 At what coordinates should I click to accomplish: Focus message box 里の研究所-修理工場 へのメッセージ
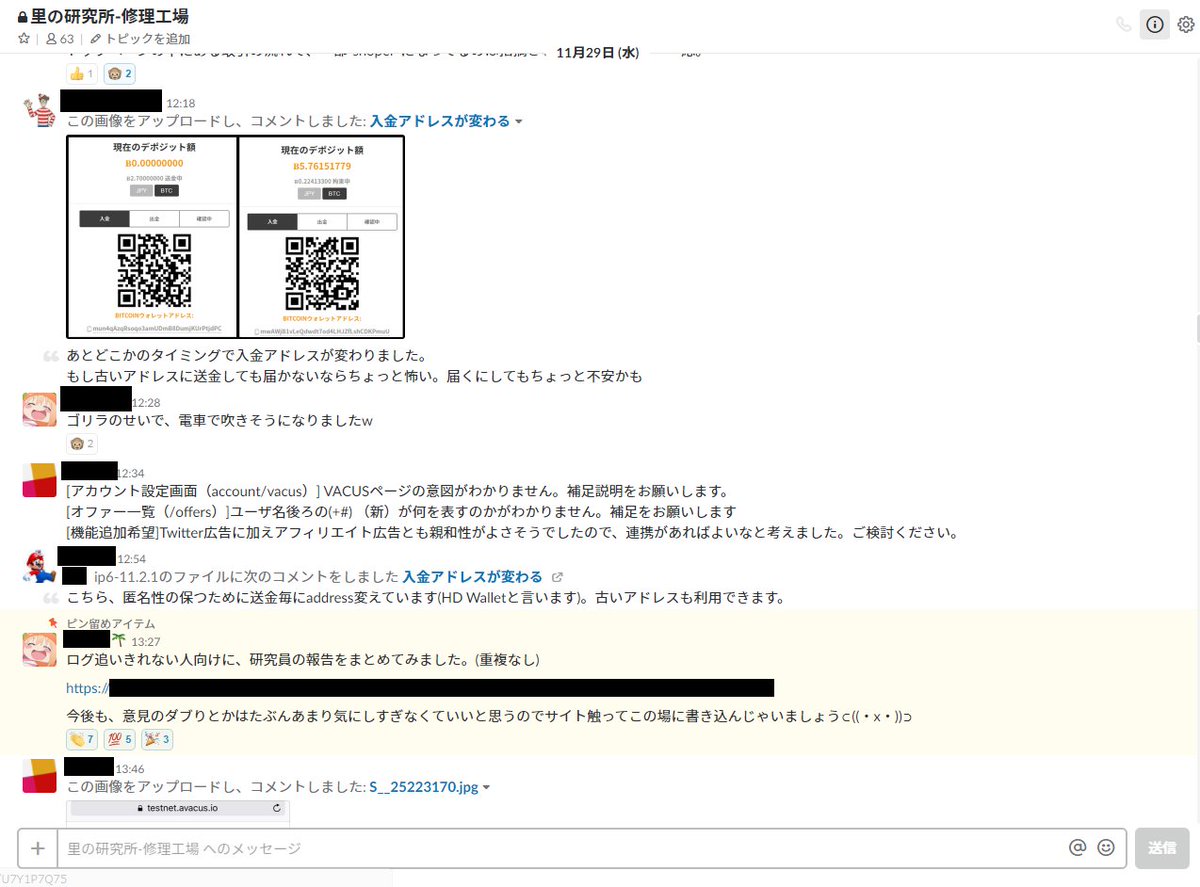click(x=562, y=848)
